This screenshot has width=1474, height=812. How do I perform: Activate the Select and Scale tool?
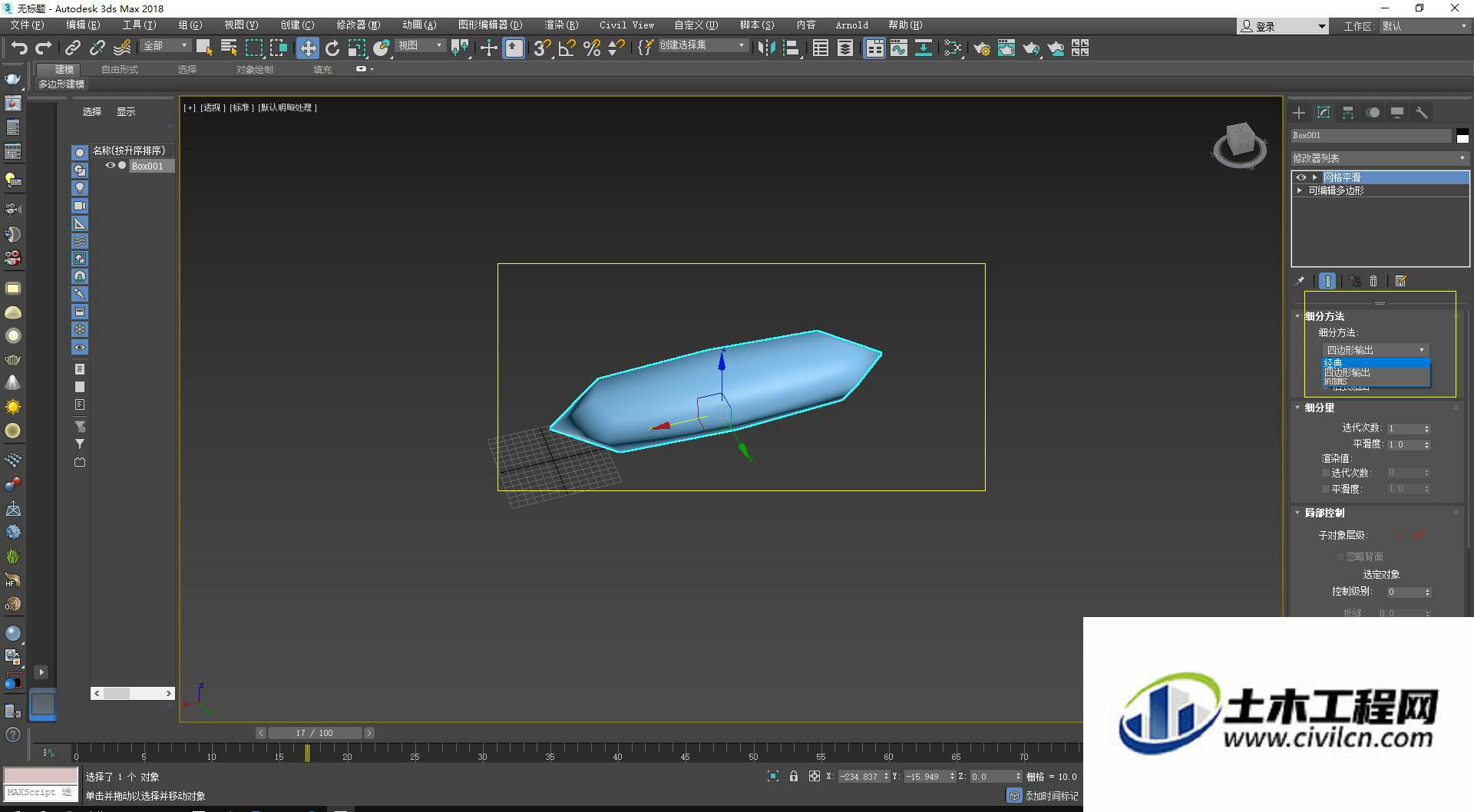pos(357,48)
